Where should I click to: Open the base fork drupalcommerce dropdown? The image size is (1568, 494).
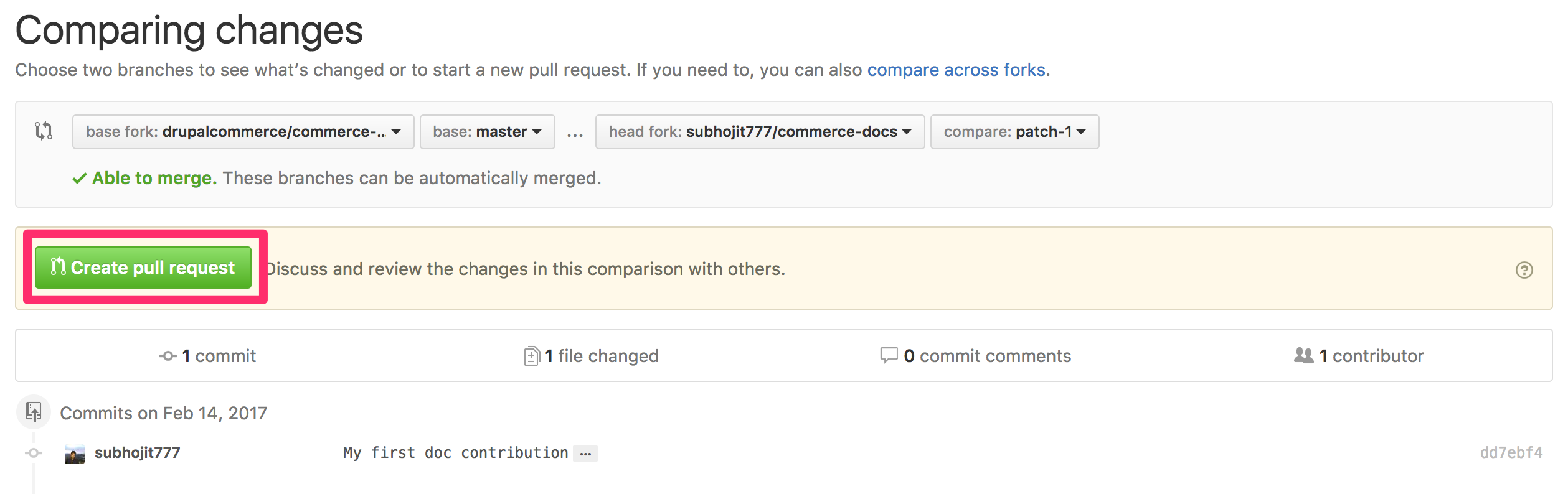[243, 132]
